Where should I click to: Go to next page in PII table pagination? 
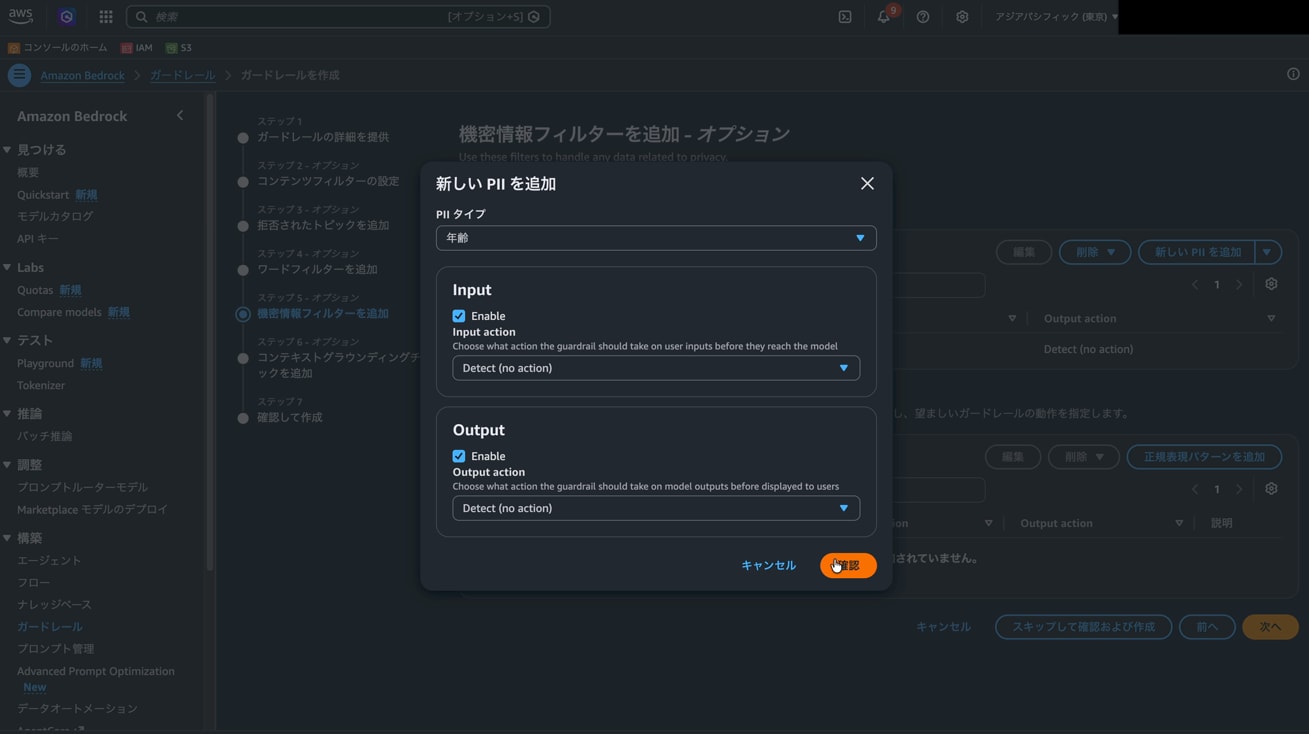click(1239, 285)
